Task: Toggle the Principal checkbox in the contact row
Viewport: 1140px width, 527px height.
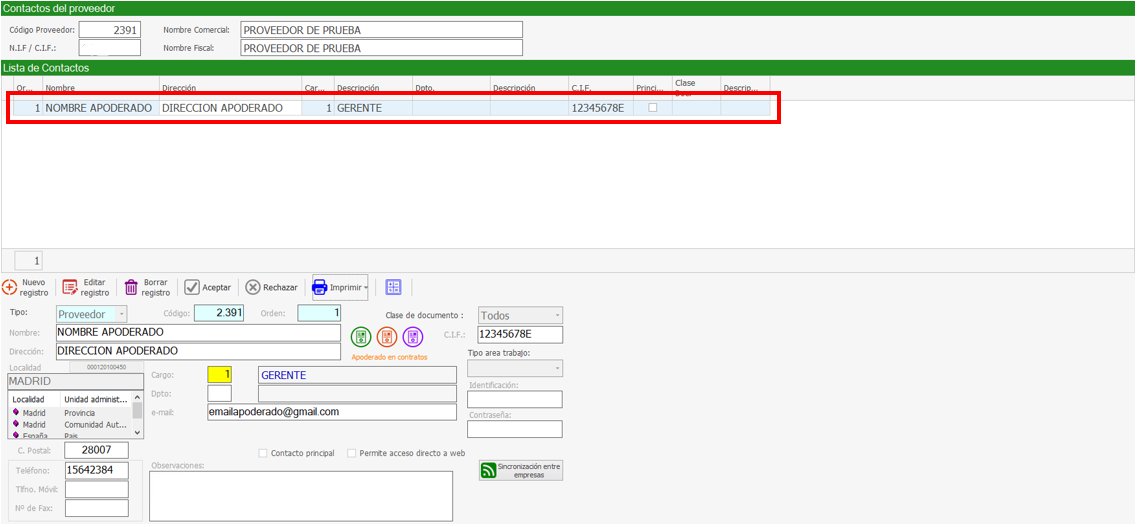Action: tap(653, 107)
